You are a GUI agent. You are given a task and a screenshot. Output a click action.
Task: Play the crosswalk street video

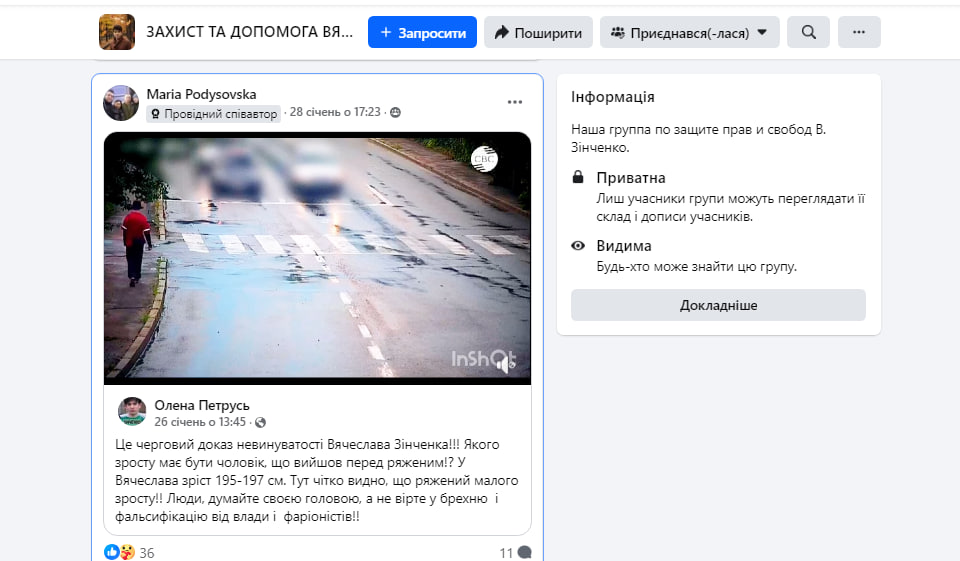click(317, 255)
